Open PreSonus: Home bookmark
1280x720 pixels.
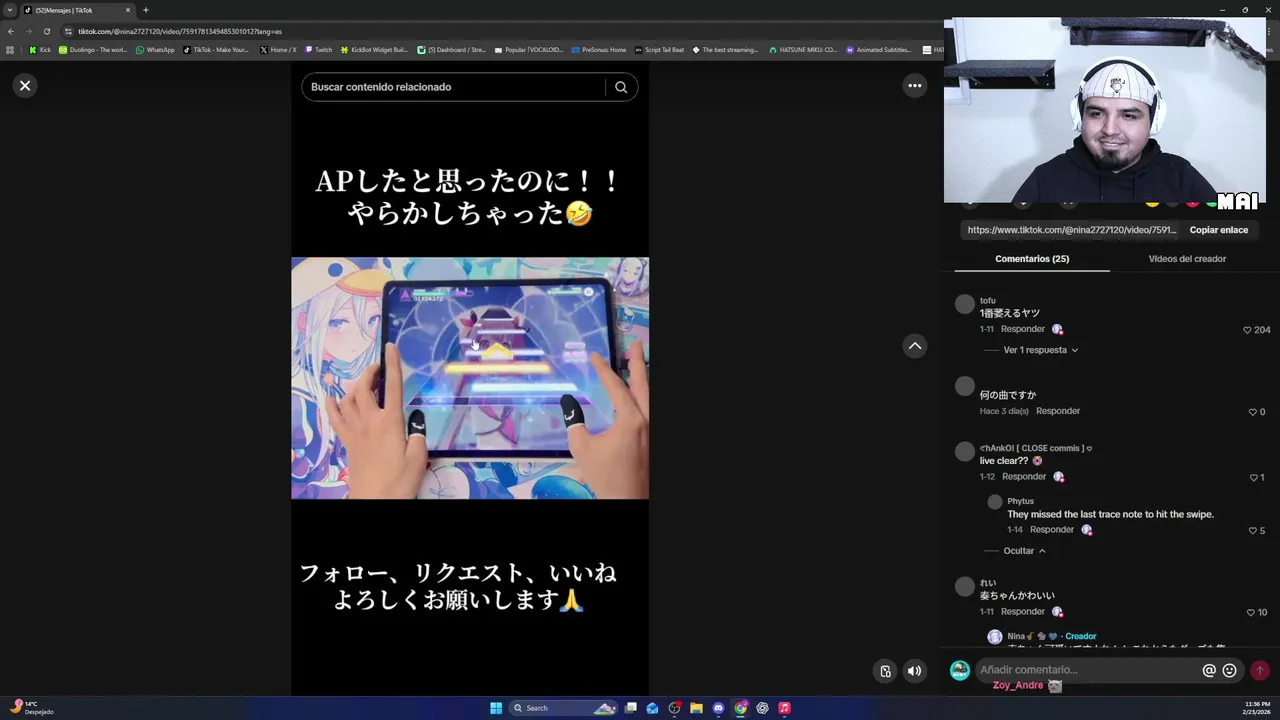pos(599,50)
